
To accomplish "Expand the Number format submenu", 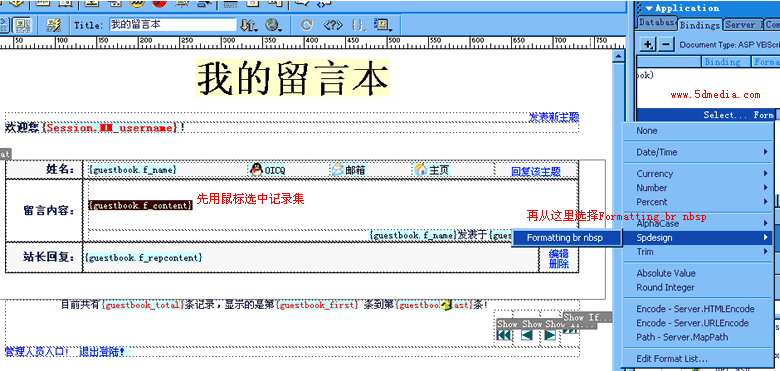I will point(698,188).
